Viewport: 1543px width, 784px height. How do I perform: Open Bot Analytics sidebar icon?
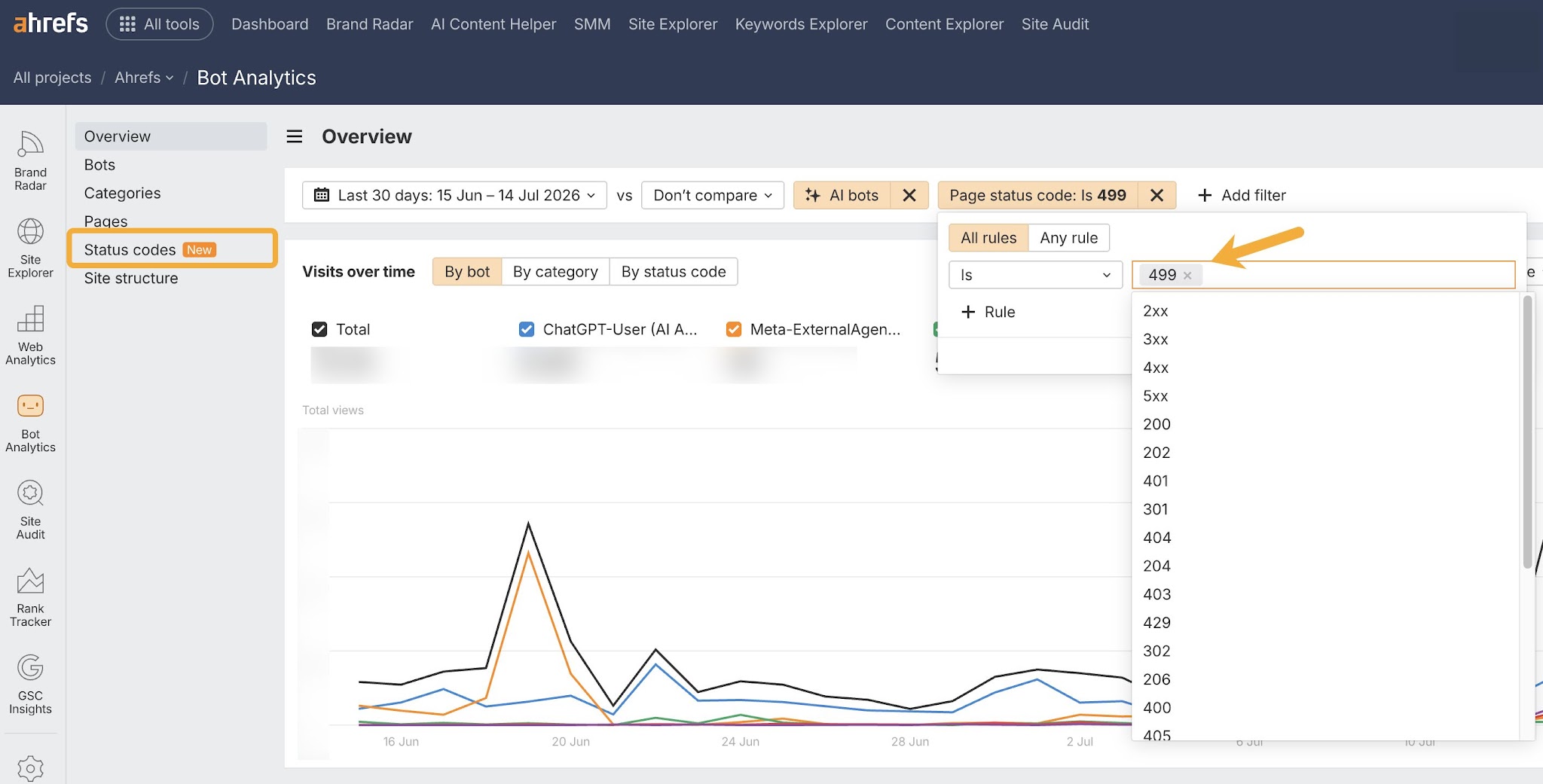coord(30,423)
